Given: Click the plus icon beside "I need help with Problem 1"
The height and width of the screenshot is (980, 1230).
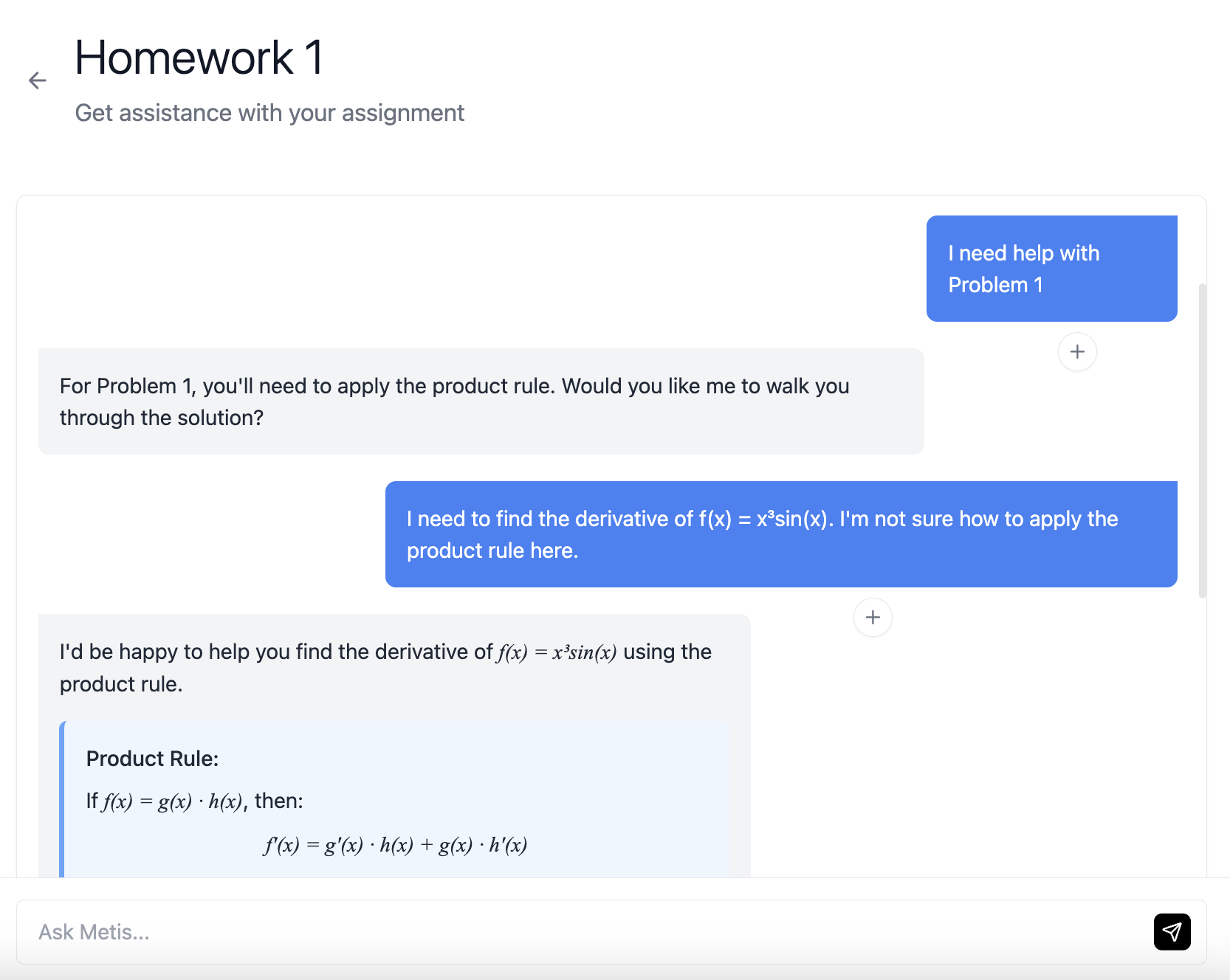Looking at the screenshot, I should (x=1077, y=352).
